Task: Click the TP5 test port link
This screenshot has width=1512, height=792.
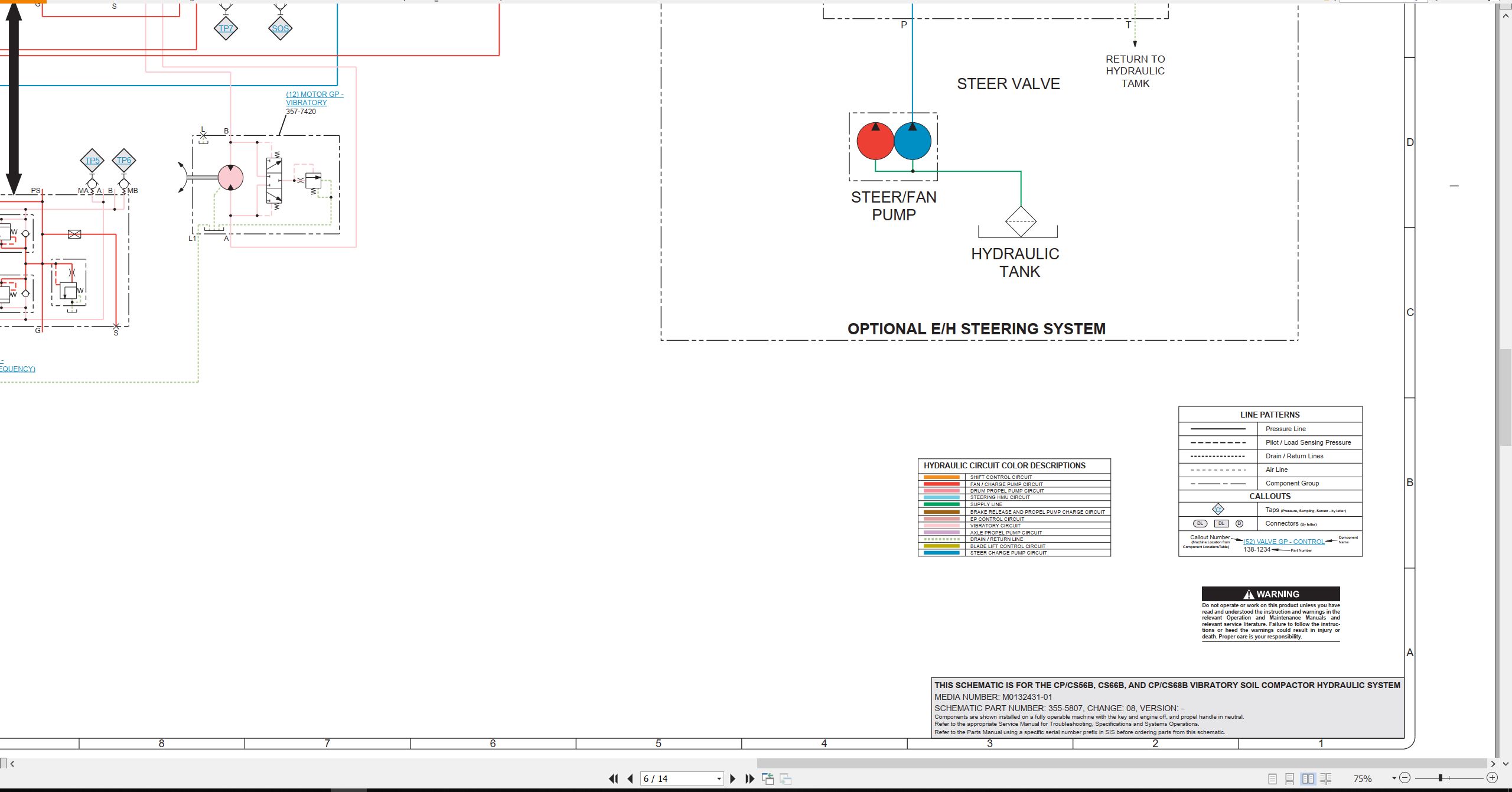Action: coord(92,161)
